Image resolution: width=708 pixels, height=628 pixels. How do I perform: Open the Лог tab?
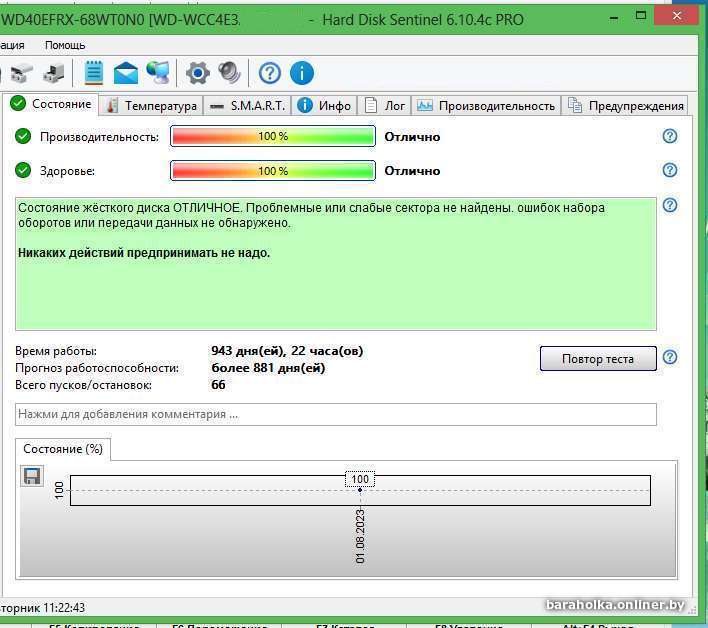click(384, 106)
